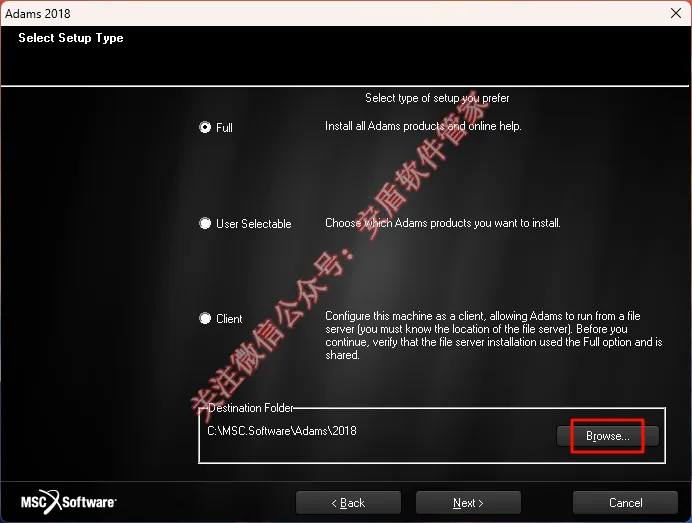Open Browse to change destination folder
The width and height of the screenshot is (692, 523).
[608, 436]
